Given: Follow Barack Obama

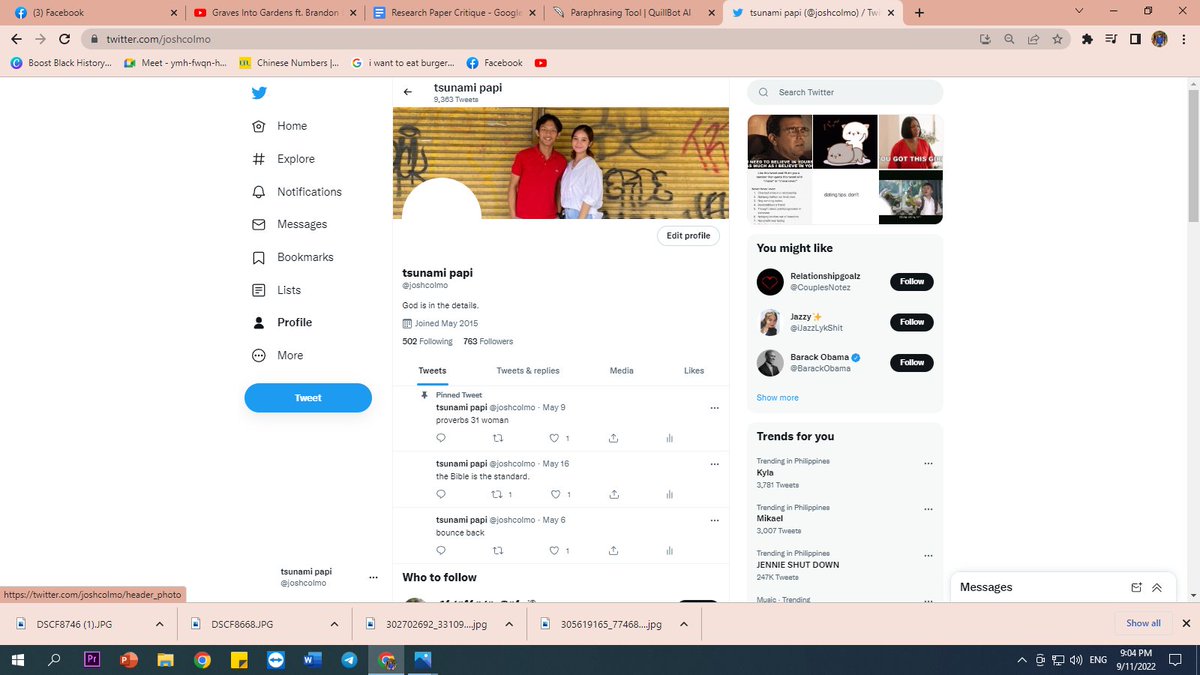Looking at the screenshot, I should 912,362.
